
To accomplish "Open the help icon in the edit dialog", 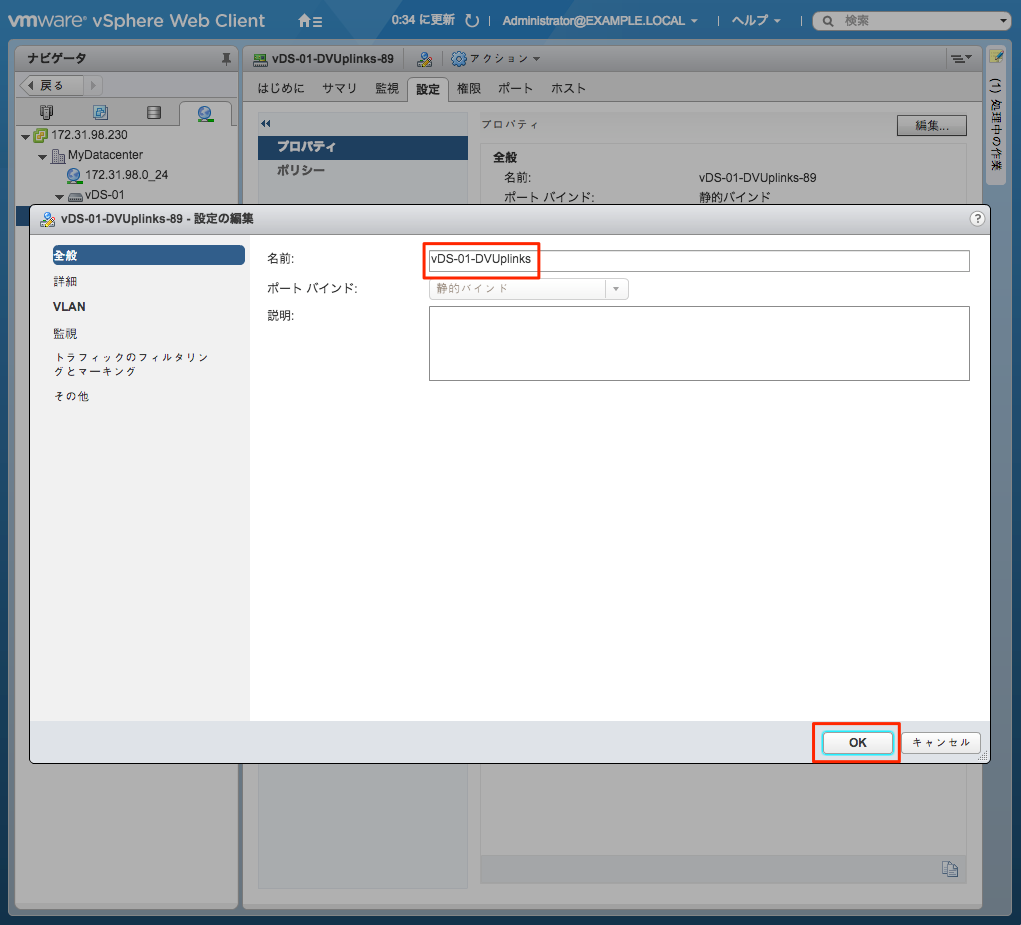I will tap(977, 219).
